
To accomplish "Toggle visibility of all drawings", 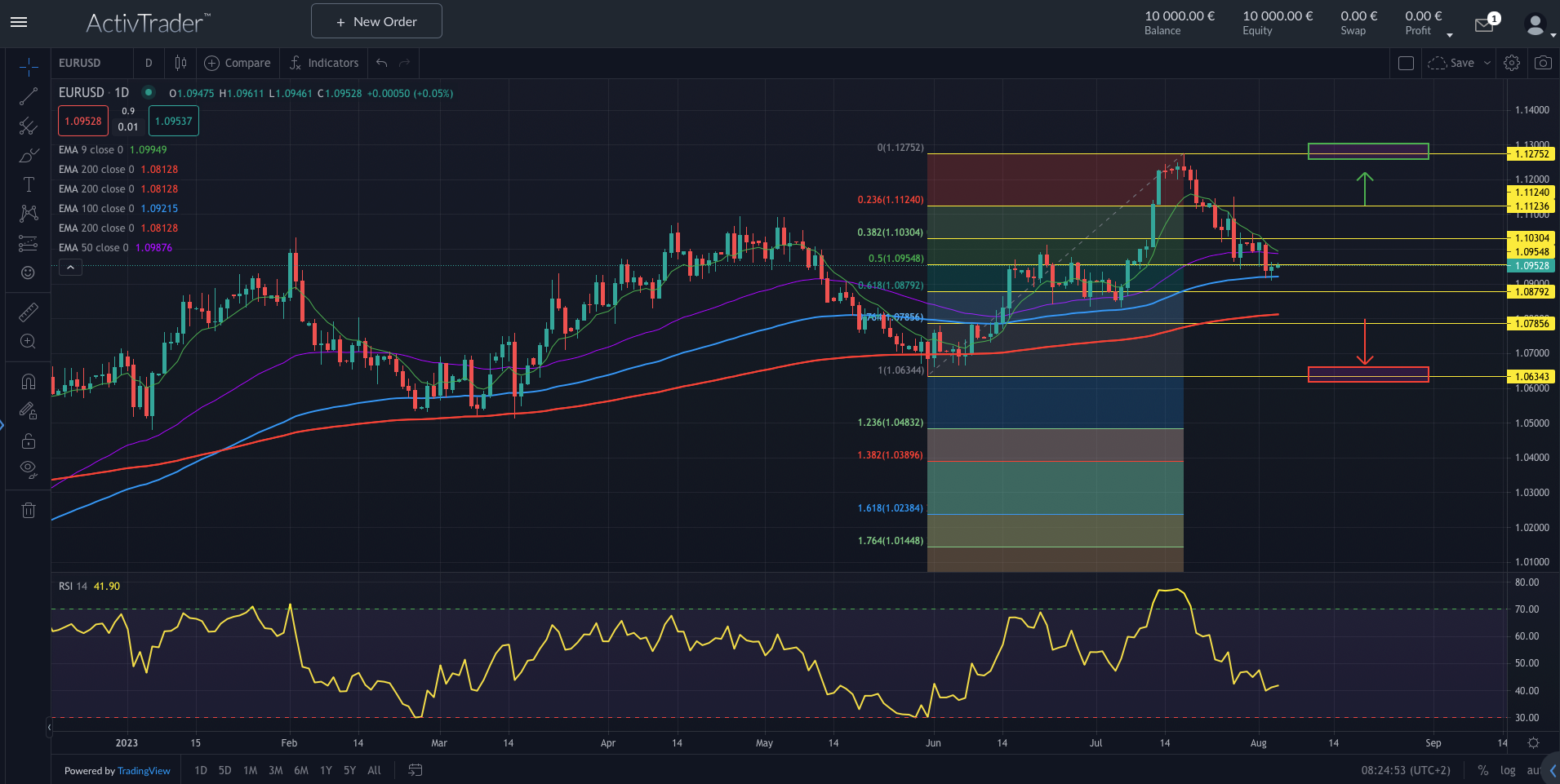I will pyautogui.click(x=29, y=469).
